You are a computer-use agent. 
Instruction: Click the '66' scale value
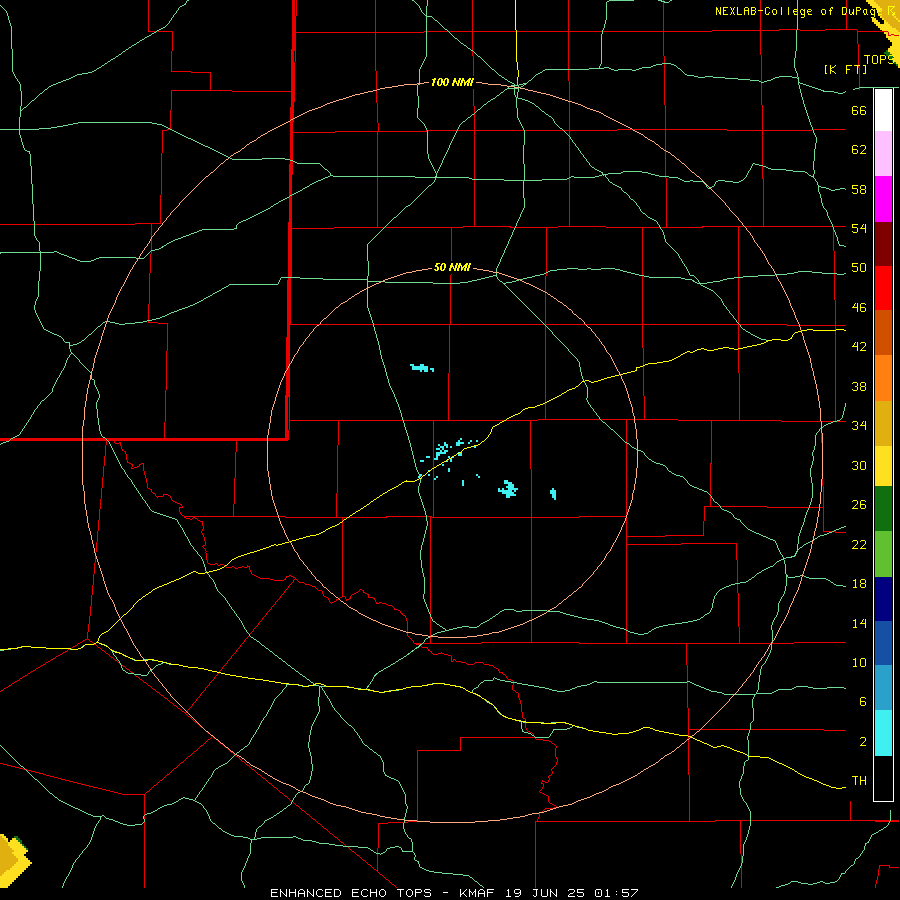tap(859, 110)
